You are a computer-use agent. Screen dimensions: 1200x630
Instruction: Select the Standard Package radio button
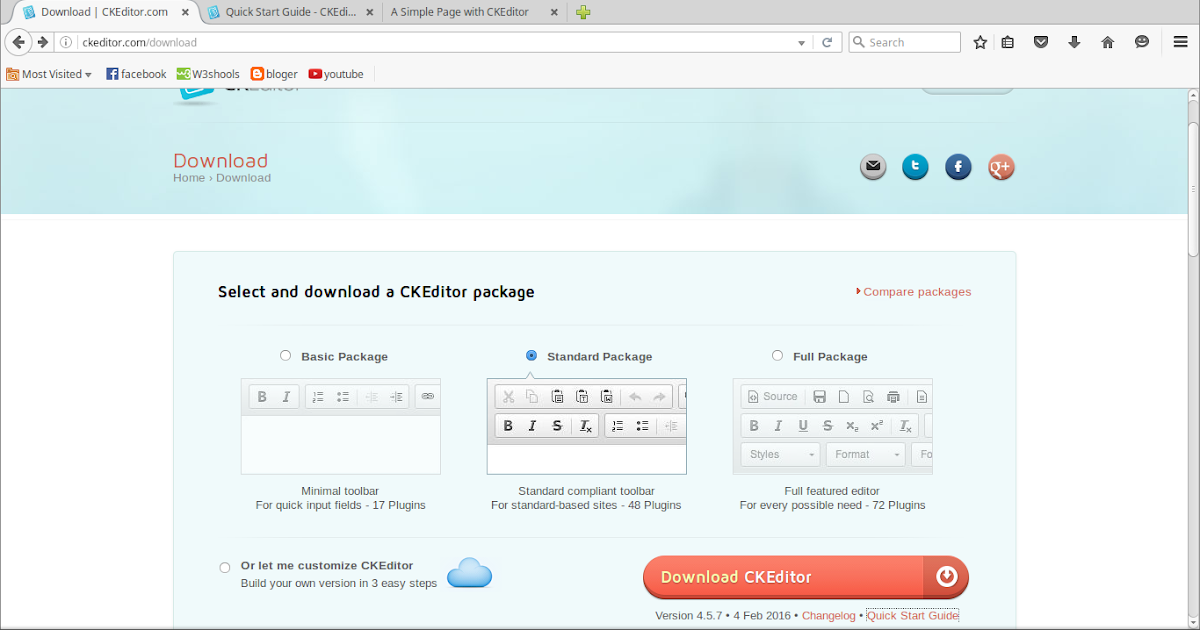[531, 355]
